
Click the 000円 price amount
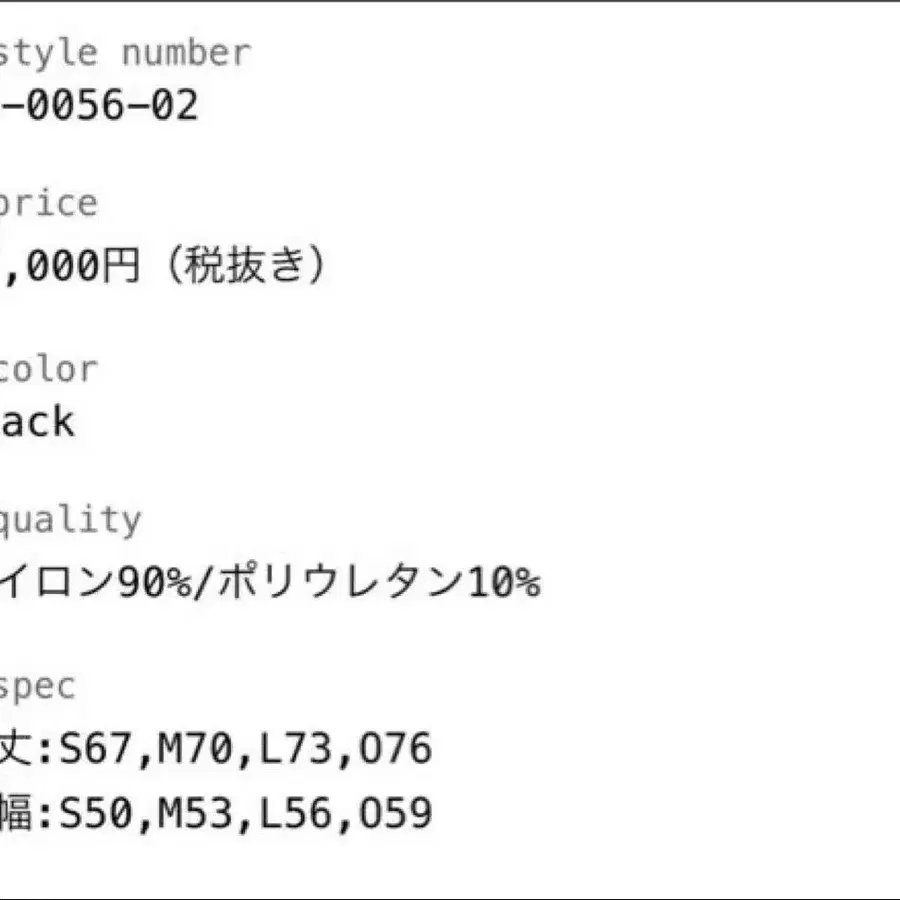[x=72, y=267]
